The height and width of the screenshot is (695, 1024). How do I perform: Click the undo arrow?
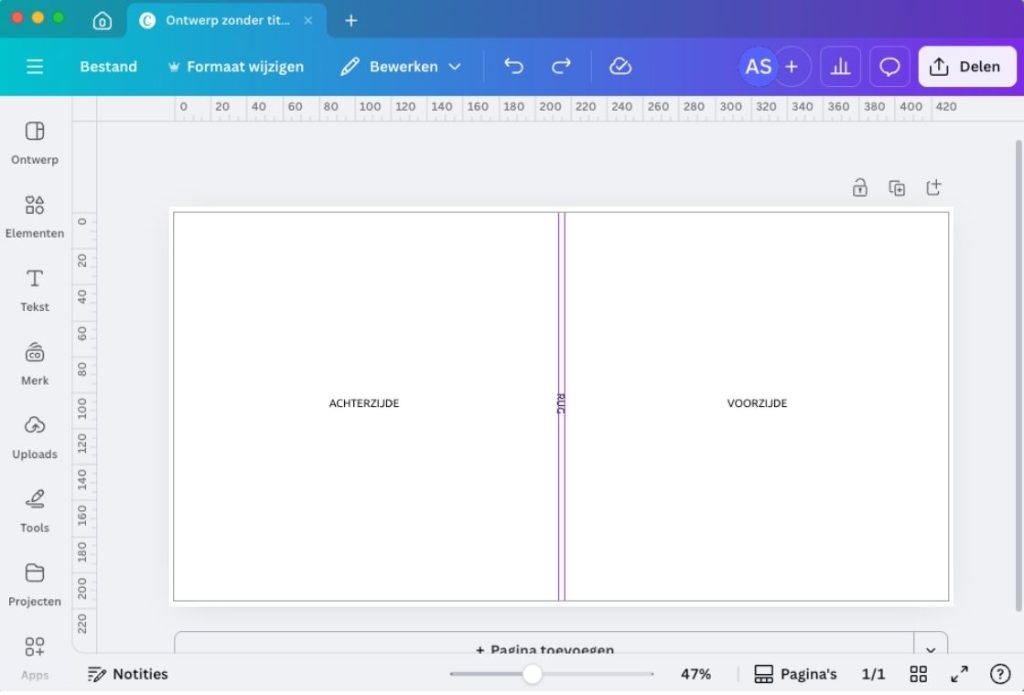pos(514,67)
